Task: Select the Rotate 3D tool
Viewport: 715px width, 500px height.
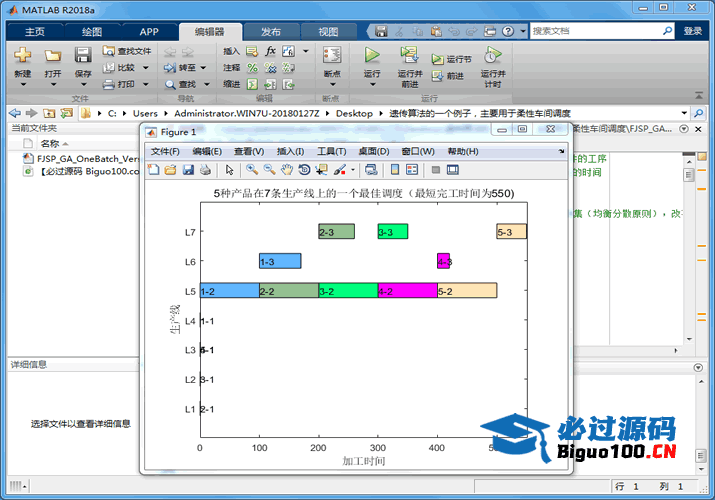Action: point(304,170)
